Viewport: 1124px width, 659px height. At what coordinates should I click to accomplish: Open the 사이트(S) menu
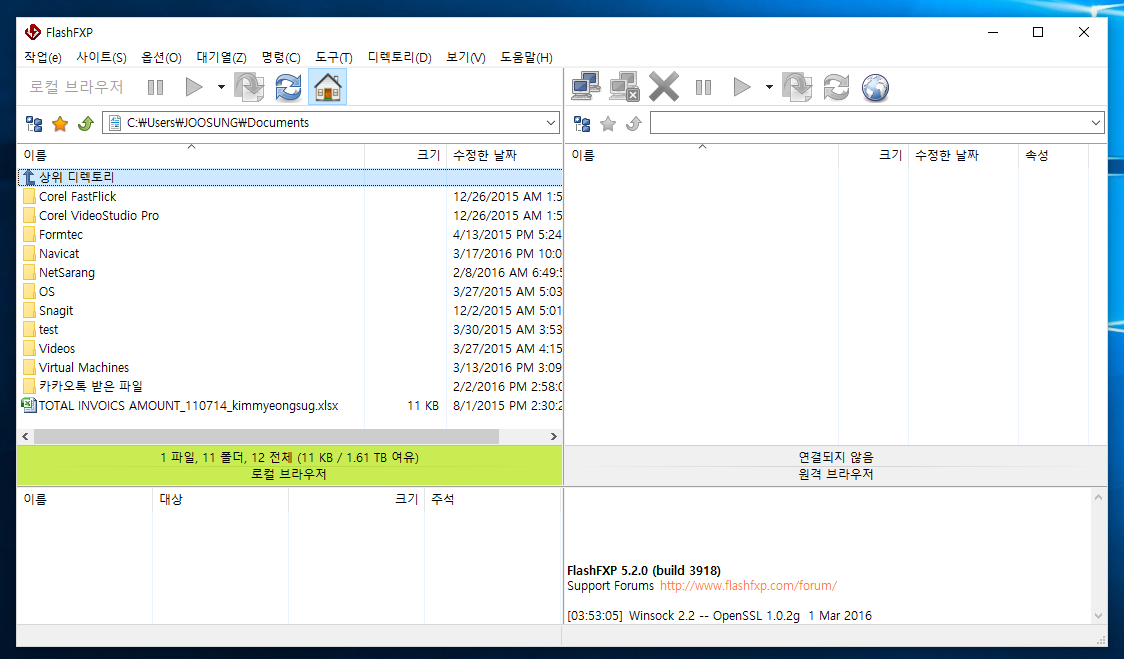point(101,58)
